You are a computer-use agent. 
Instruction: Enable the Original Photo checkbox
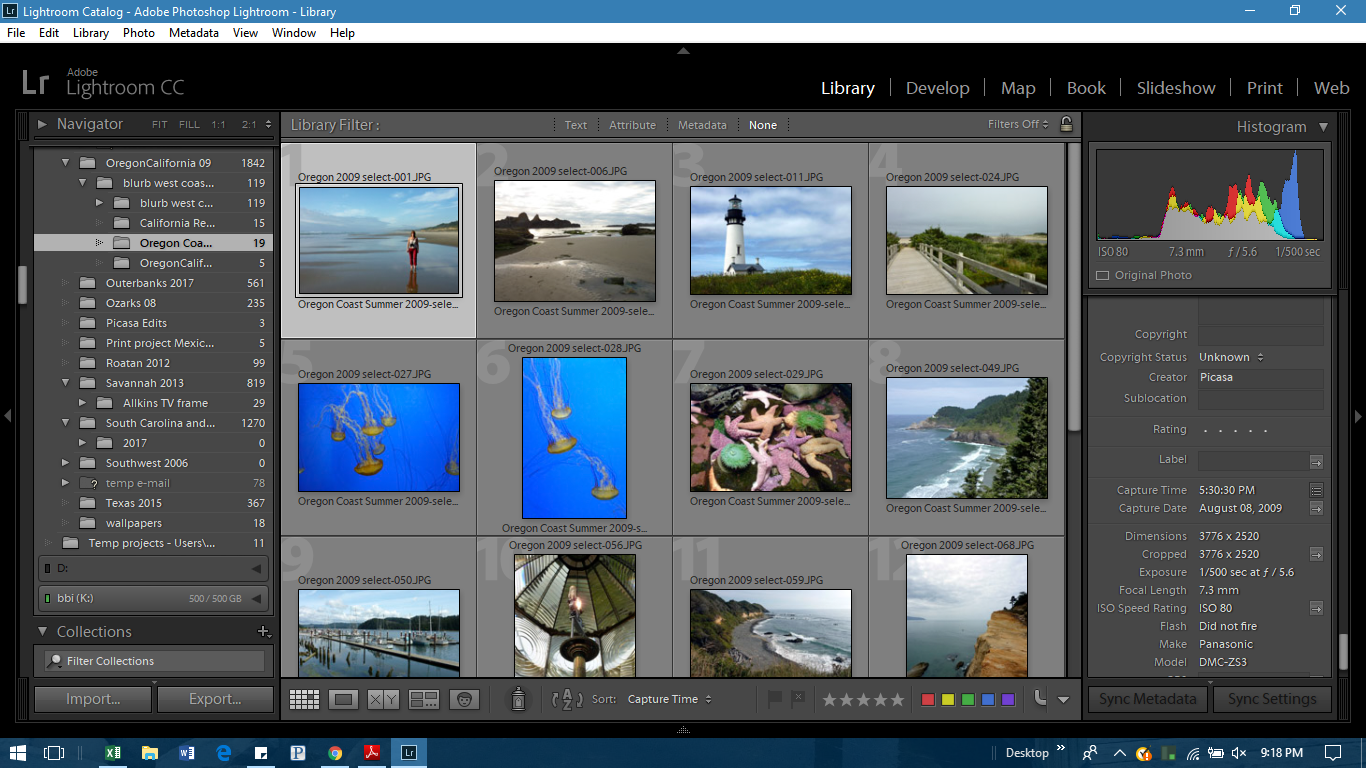(1103, 276)
